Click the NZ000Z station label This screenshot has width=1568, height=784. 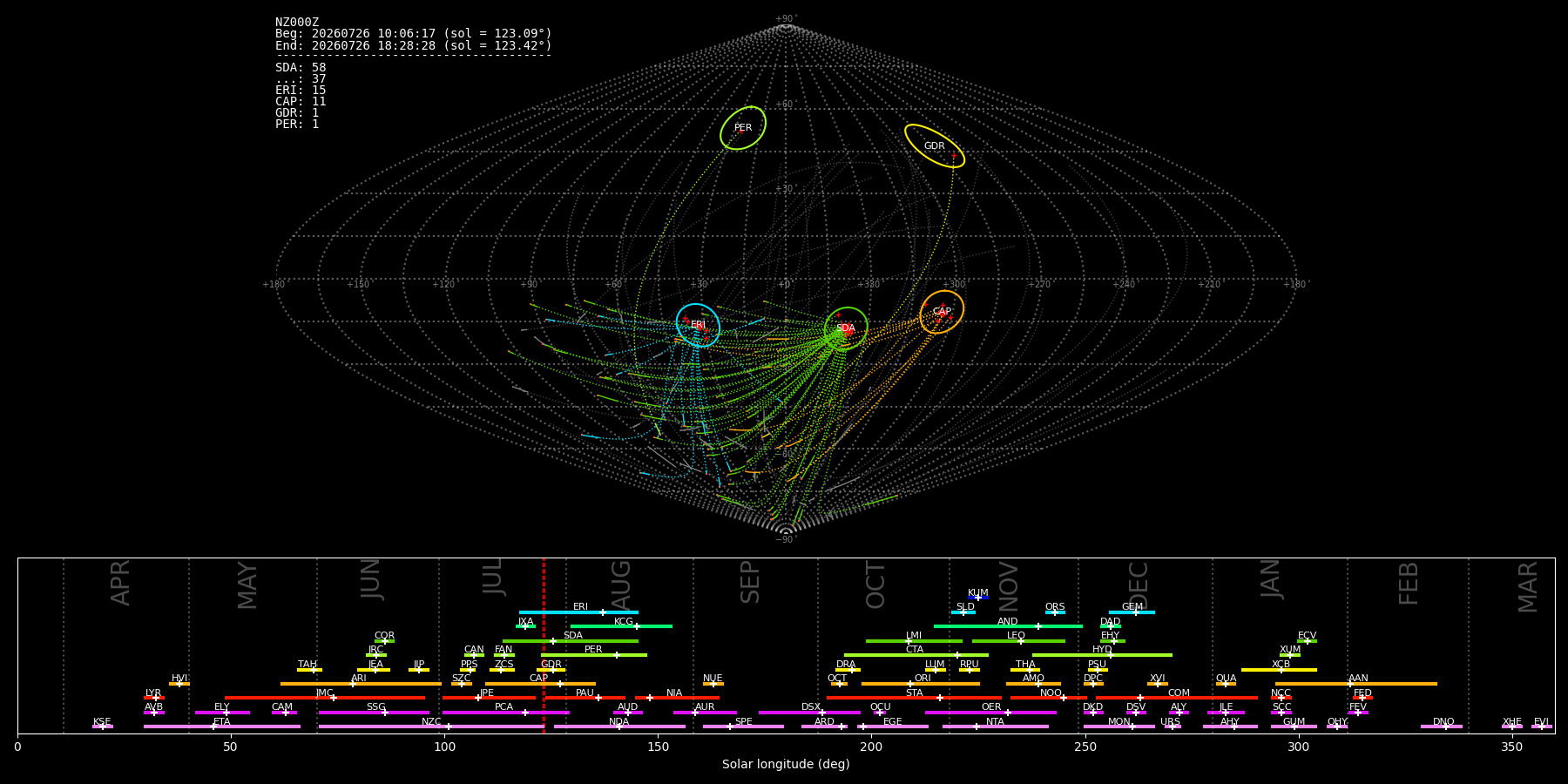pos(297,22)
